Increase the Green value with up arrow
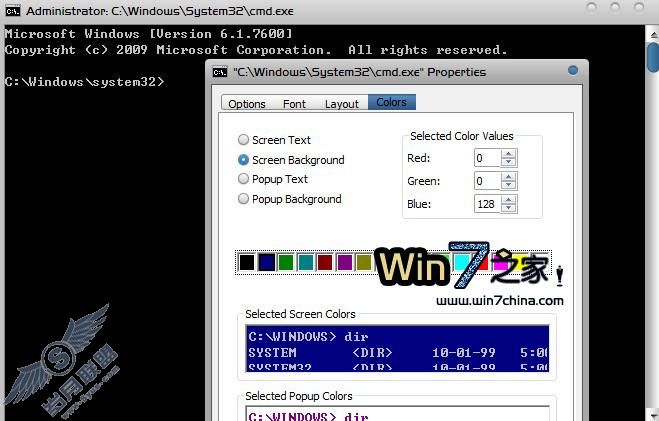Viewport: 659px width, 421px height. (509, 177)
